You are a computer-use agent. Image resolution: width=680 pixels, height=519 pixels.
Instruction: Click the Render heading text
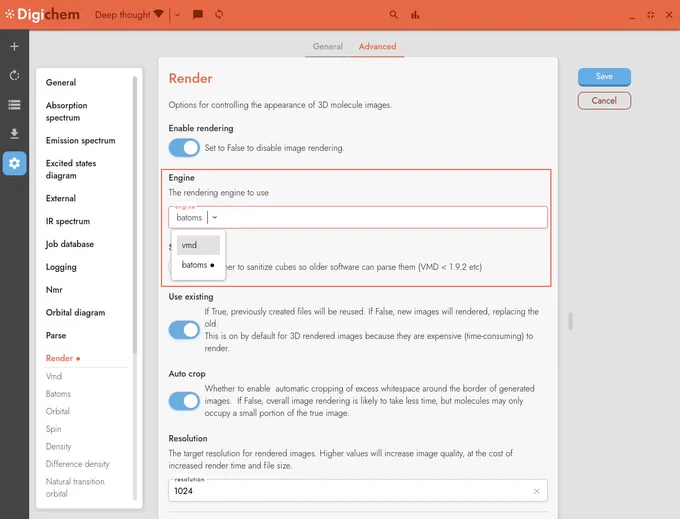(x=190, y=78)
